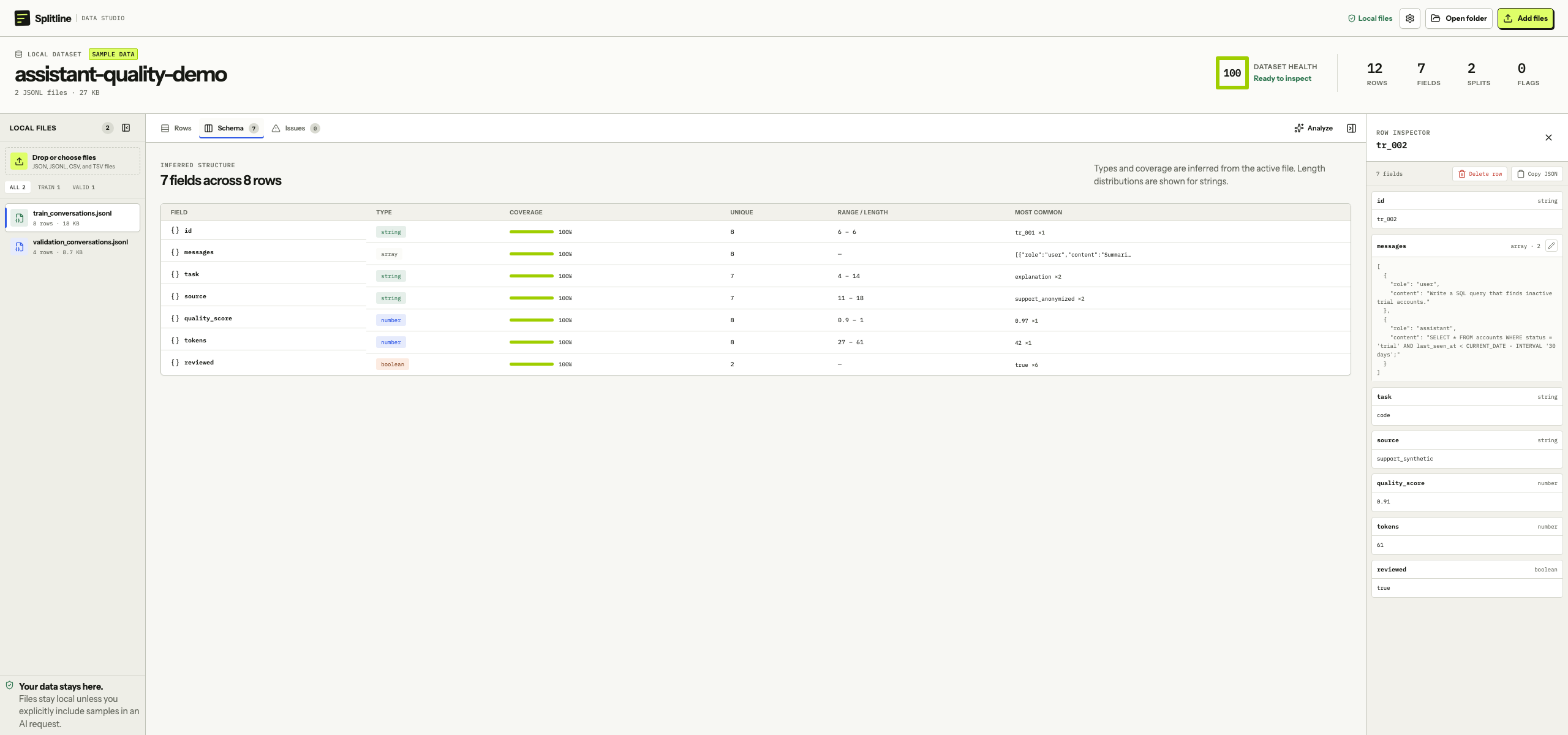Screen dimensions: 1568x735
Task: Open train_conversations.jsonl file
Action: (73, 218)
